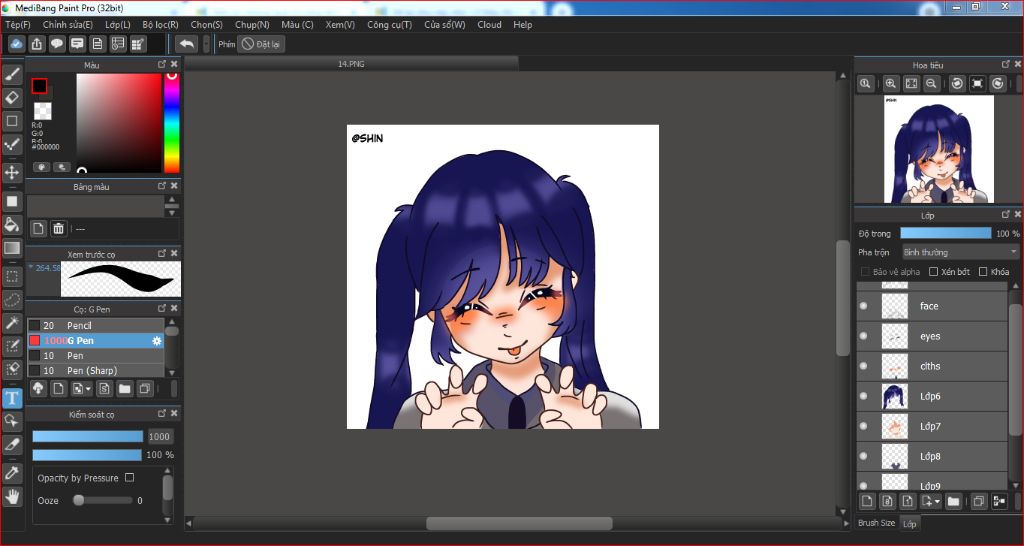Hide the clths layer
Image resolution: width=1024 pixels, height=546 pixels.
pos(864,366)
